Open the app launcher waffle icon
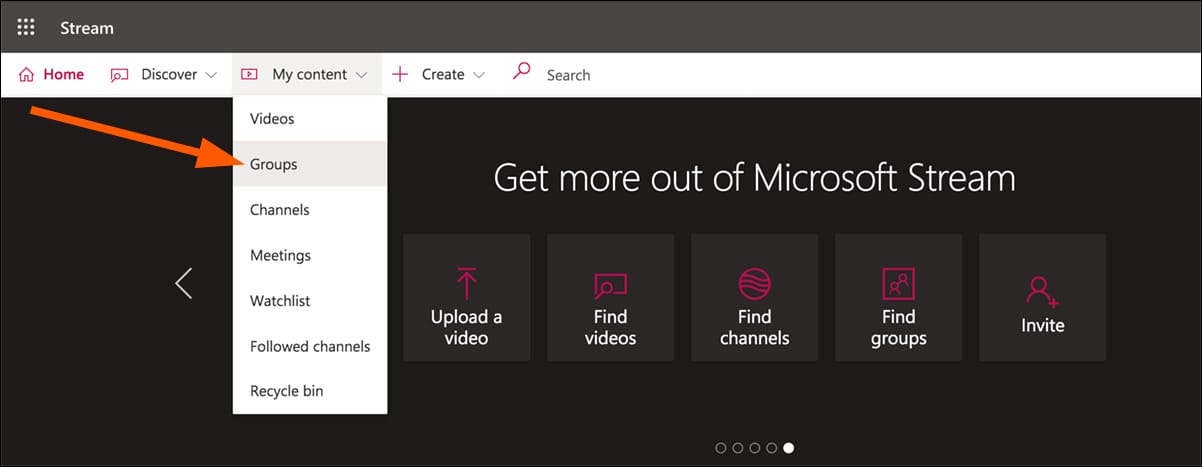Viewport: 1202px width, 467px height. point(27,27)
